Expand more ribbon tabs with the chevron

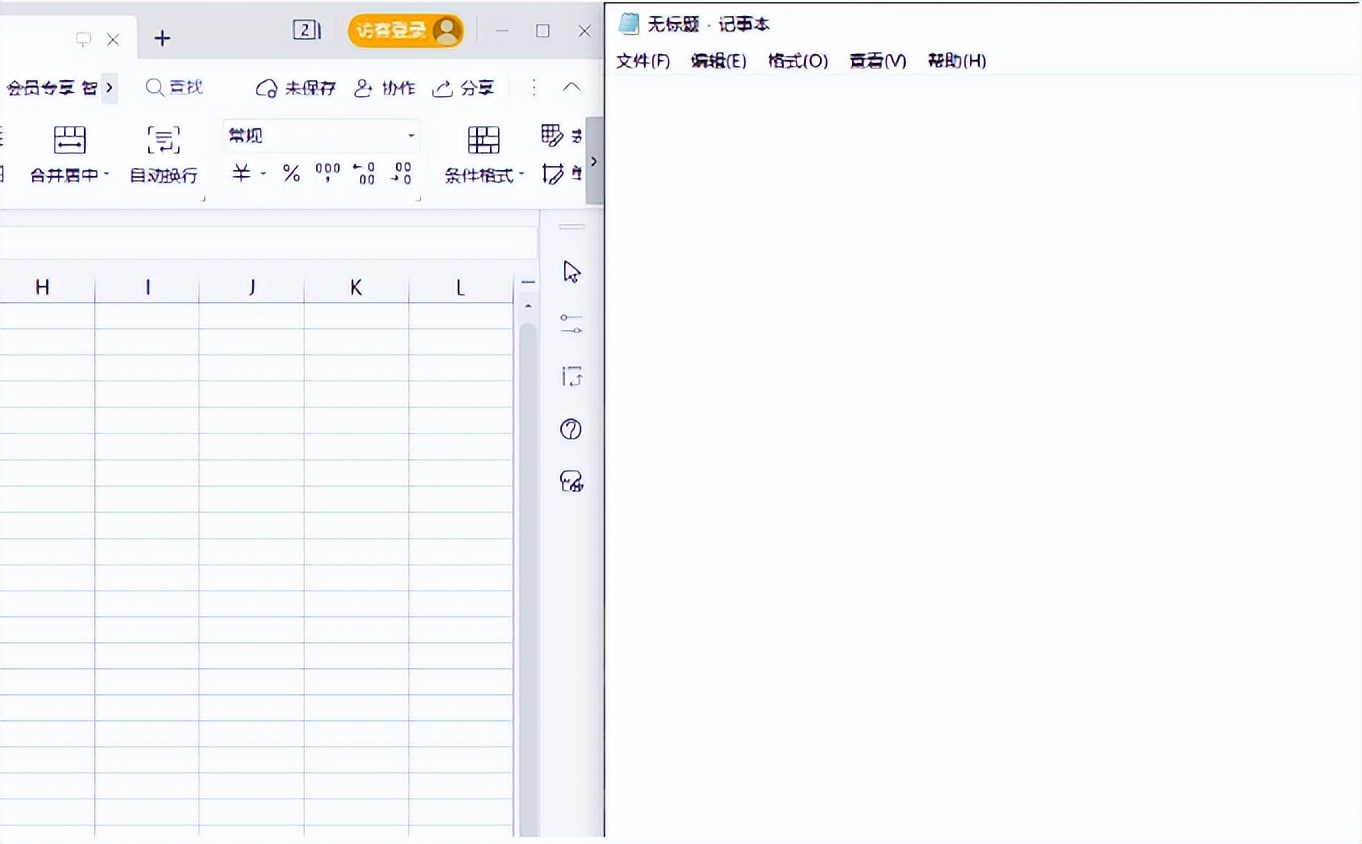click(109, 88)
